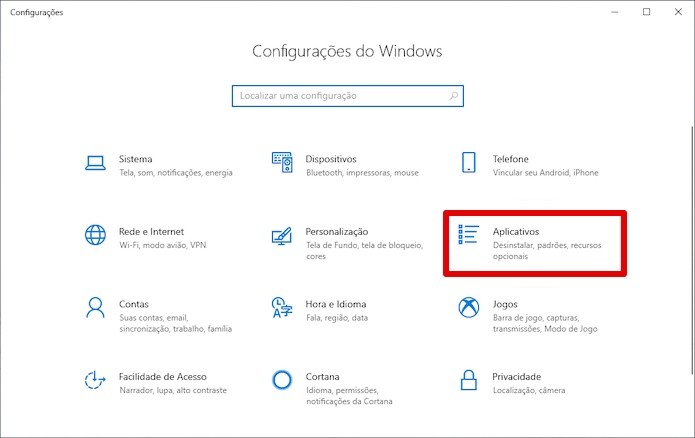Select the Contas person icon
Viewport: 695px width, 438px height.
coord(95,308)
